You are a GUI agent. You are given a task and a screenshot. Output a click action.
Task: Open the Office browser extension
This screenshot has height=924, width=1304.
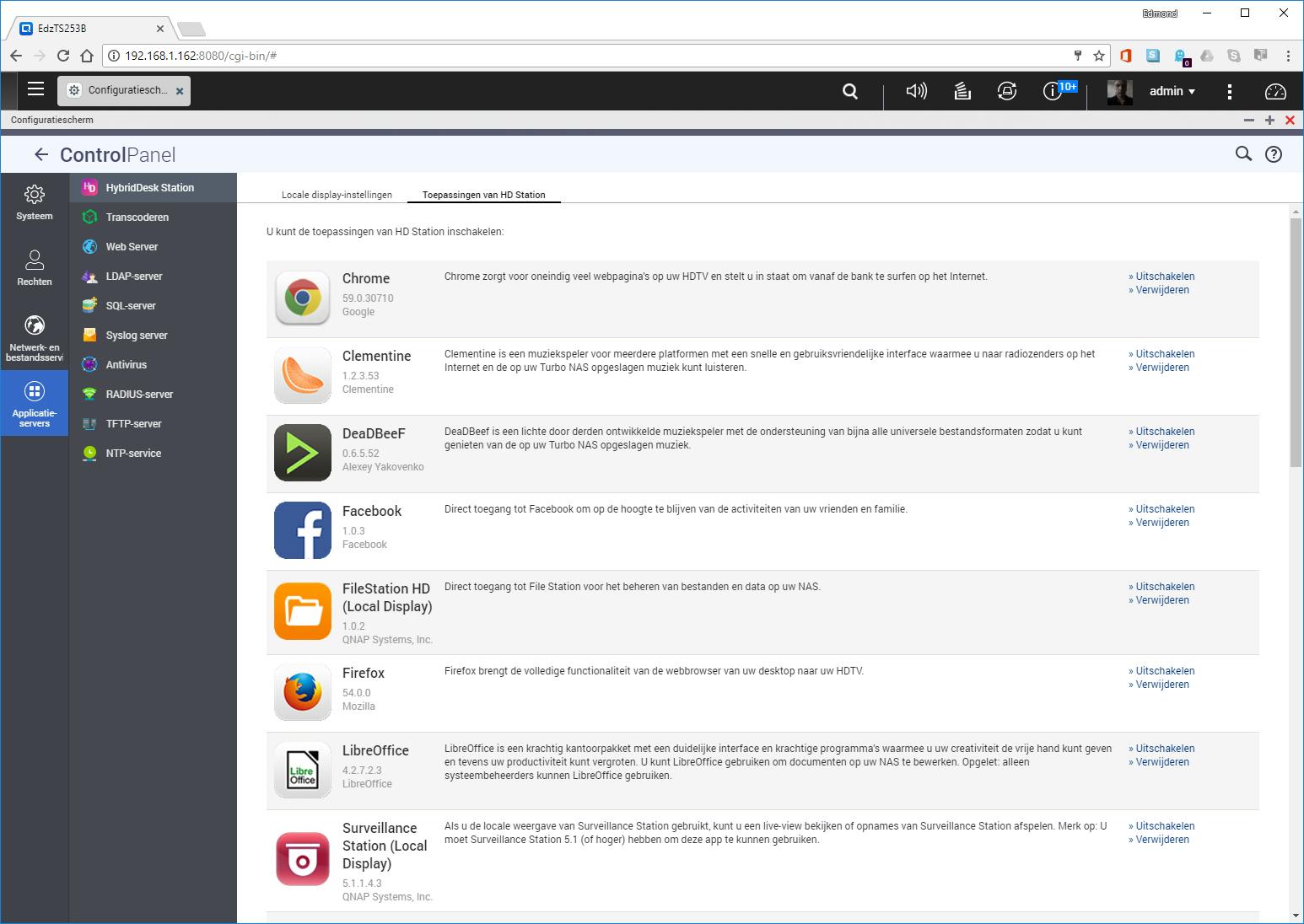pyautogui.click(x=1125, y=56)
